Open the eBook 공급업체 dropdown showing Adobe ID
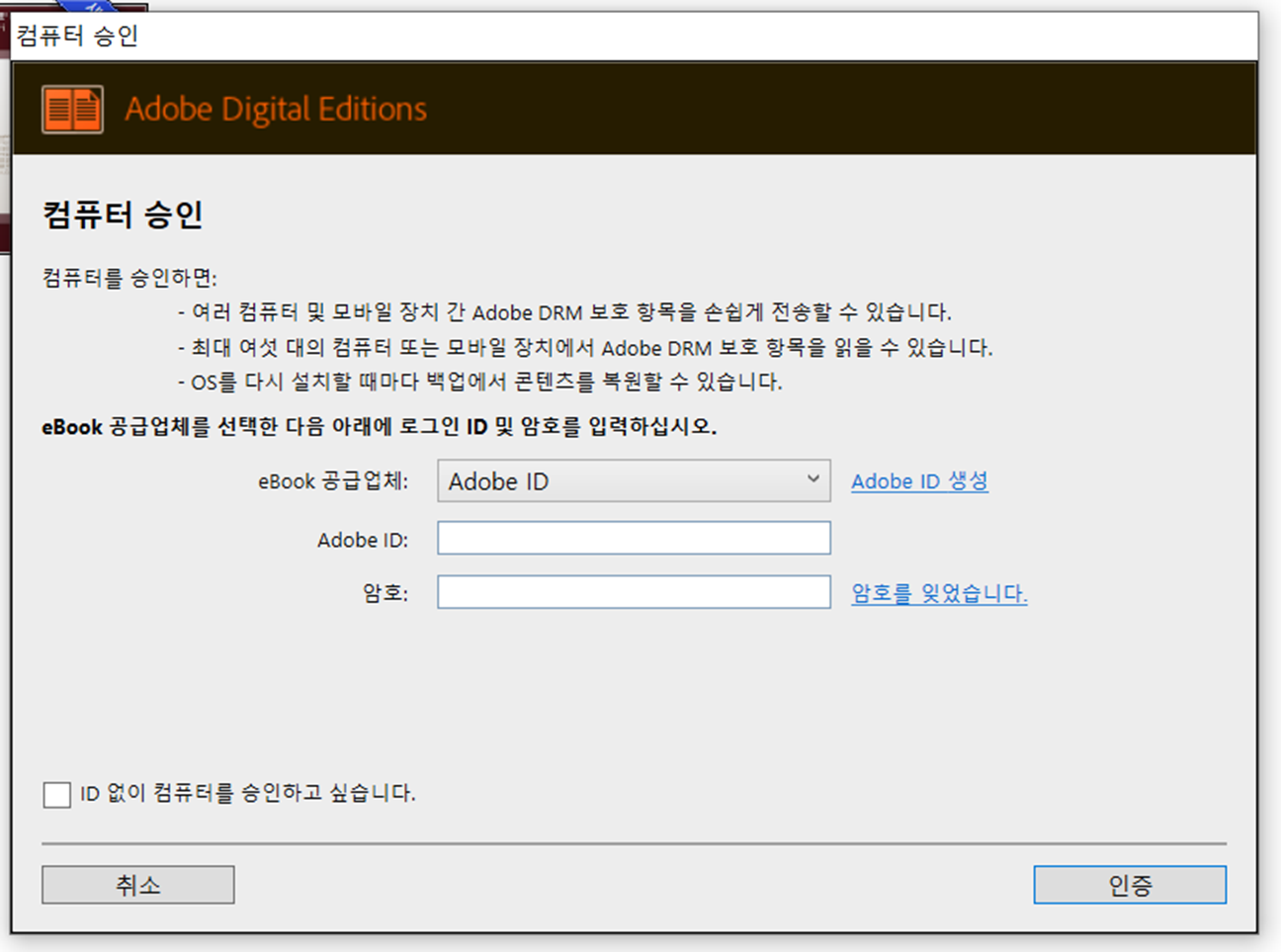This screenshot has width=1281, height=952. (634, 480)
